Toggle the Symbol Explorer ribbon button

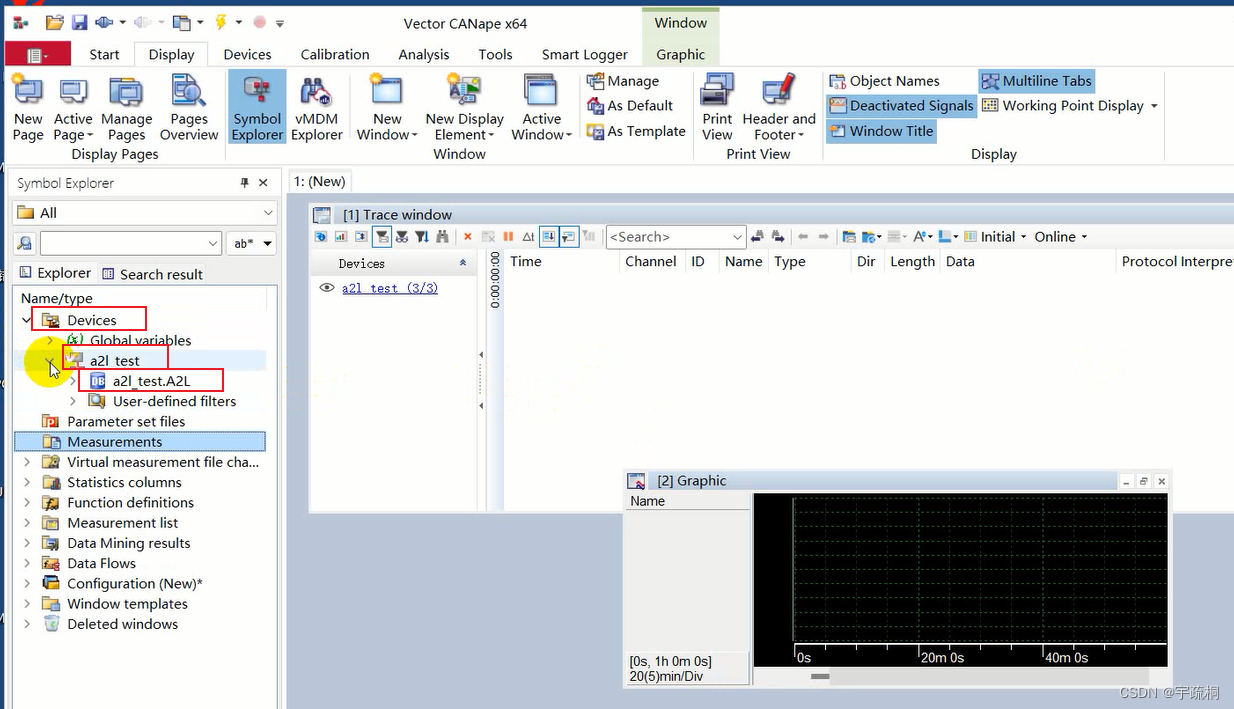click(257, 108)
